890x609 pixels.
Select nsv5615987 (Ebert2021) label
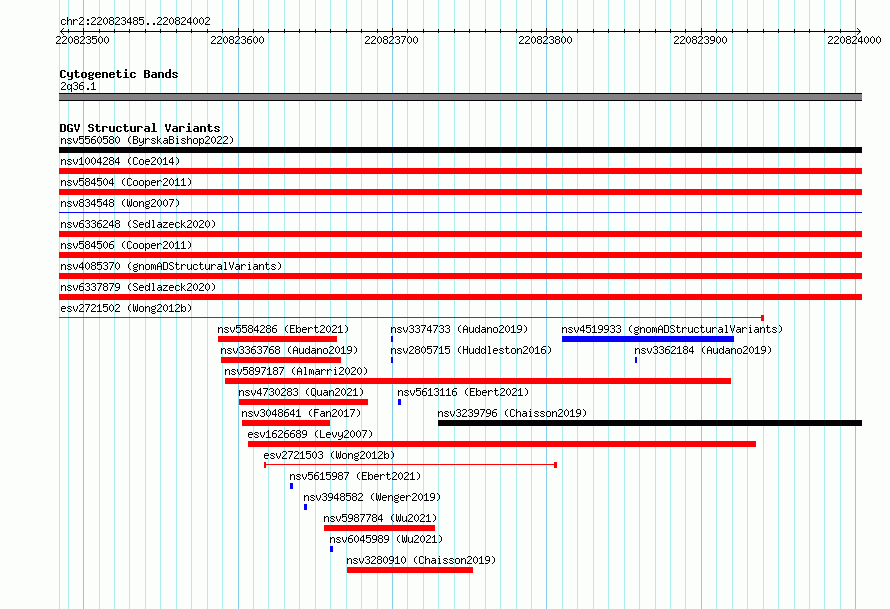tap(355, 476)
